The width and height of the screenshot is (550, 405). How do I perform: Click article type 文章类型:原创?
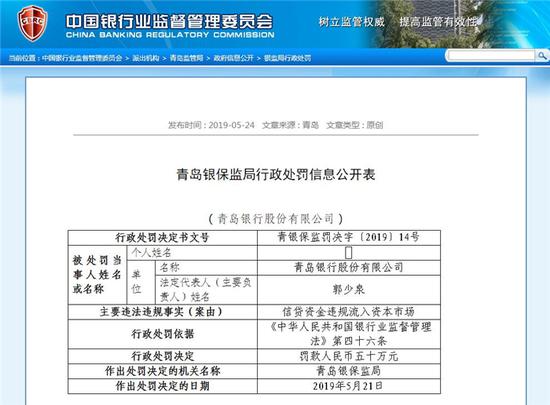[355, 125]
